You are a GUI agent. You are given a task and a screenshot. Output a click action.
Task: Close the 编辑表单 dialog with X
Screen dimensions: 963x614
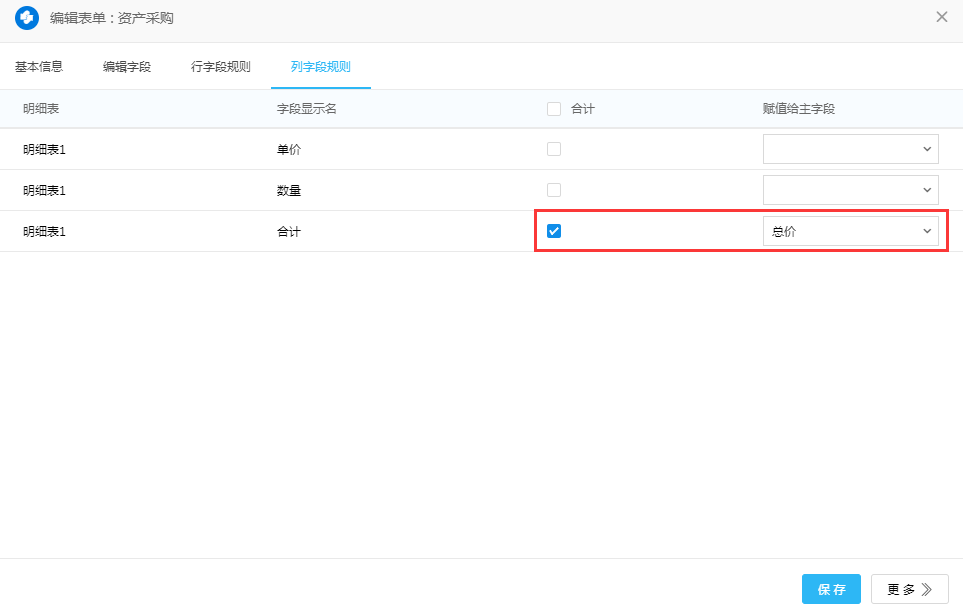(x=941, y=17)
